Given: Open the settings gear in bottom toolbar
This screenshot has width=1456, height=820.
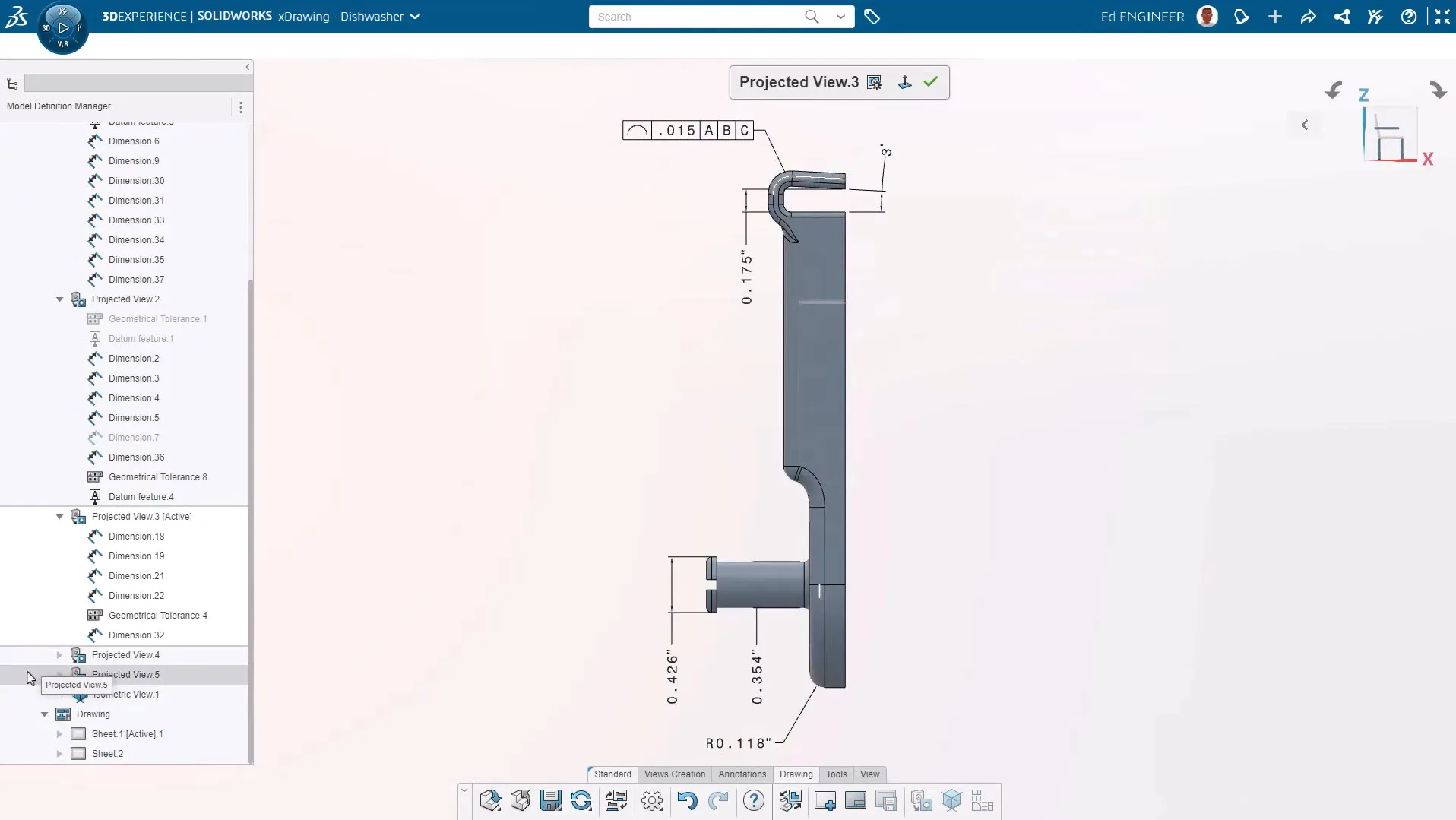Looking at the screenshot, I should tap(652, 800).
